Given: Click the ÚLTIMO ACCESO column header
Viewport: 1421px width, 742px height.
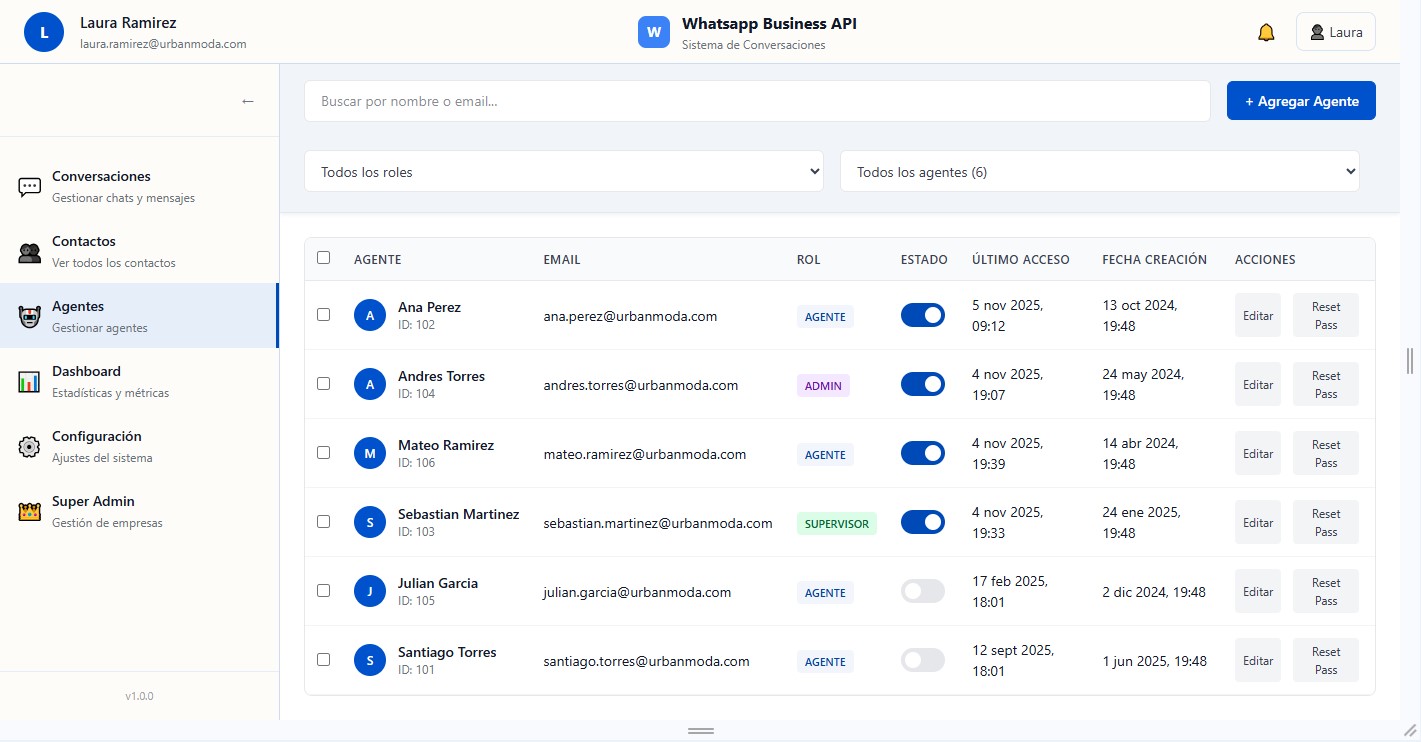Looking at the screenshot, I should [1021, 259].
